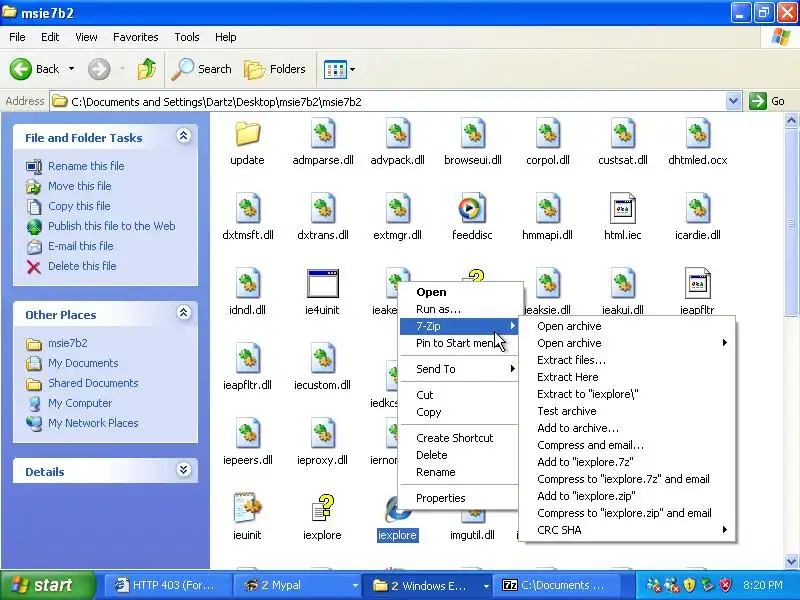Select the ieuinit setup file icon

pyautogui.click(x=247, y=508)
